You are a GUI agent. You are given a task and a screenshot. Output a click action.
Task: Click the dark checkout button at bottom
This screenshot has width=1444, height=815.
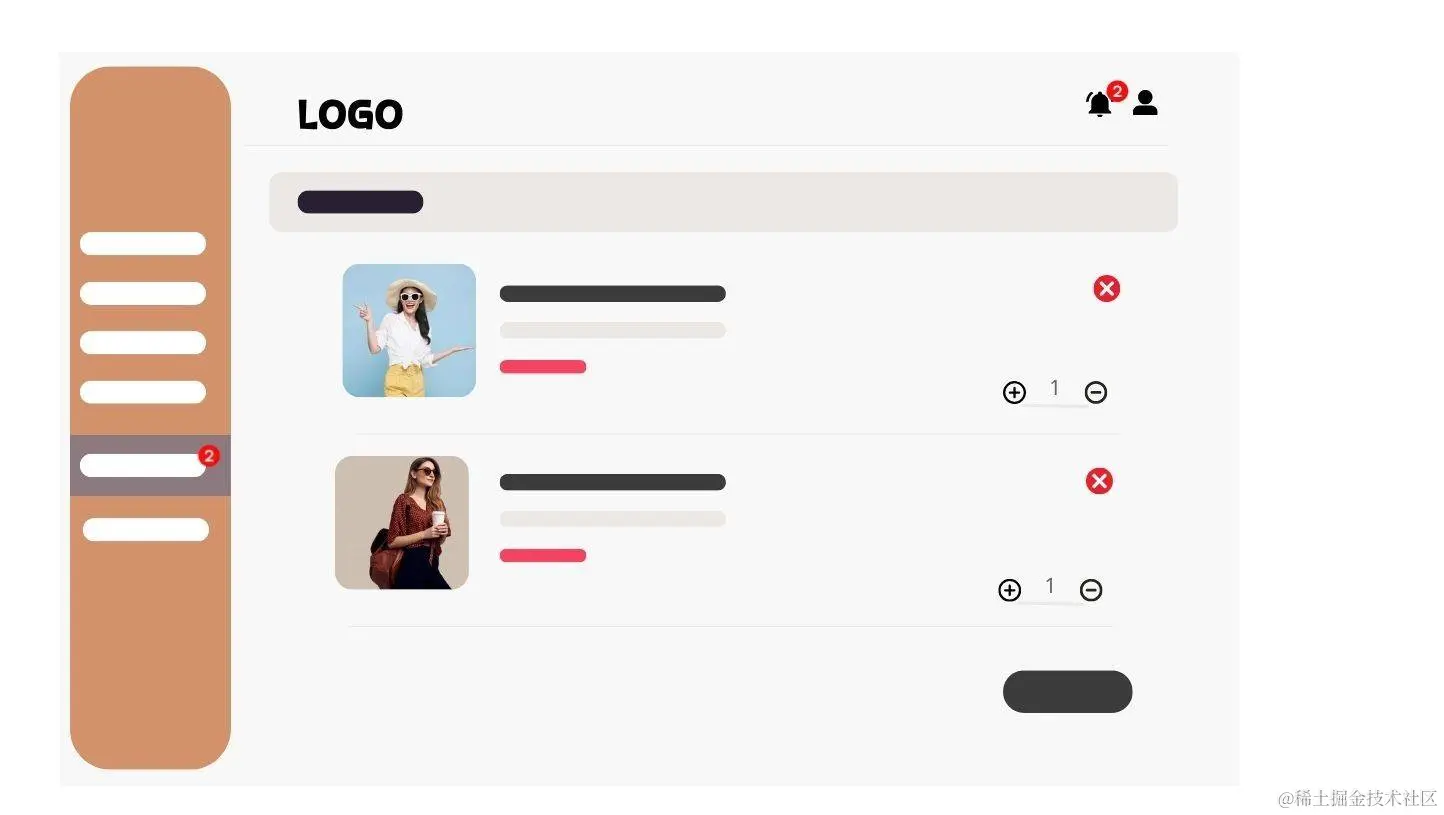pyautogui.click(x=1067, y=692)
